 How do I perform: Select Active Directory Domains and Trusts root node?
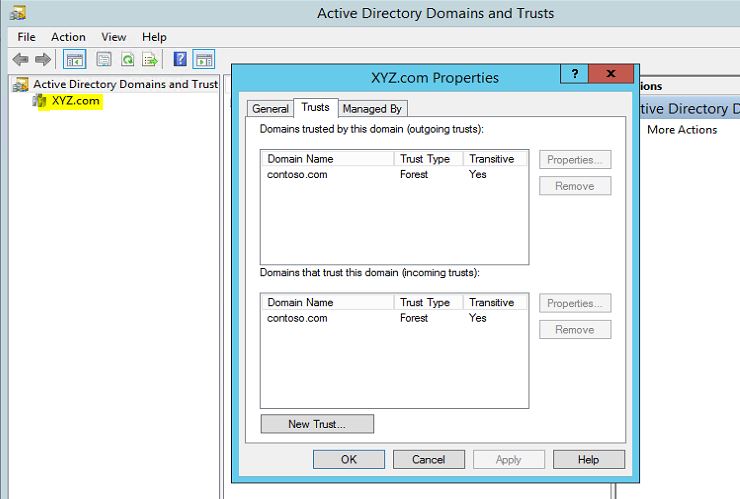(125, 84)
